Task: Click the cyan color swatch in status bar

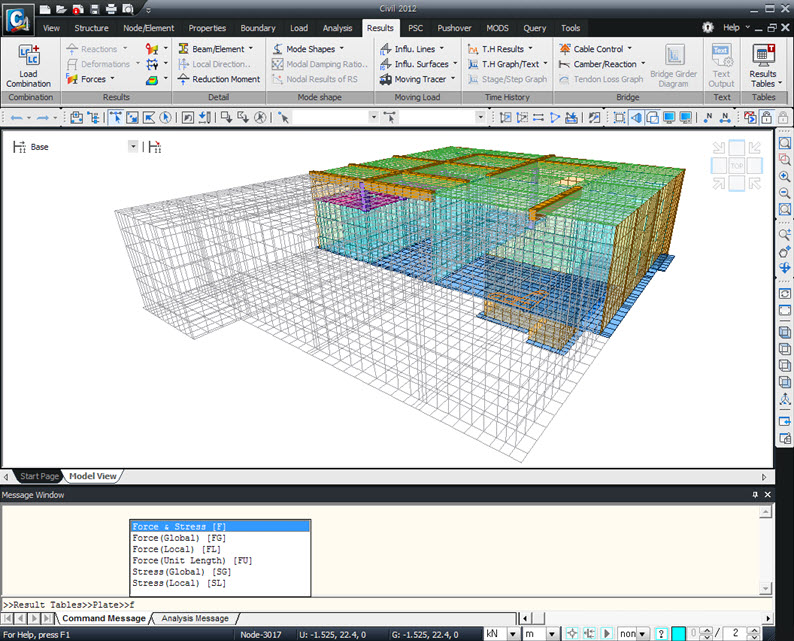Action: point(679,634)
